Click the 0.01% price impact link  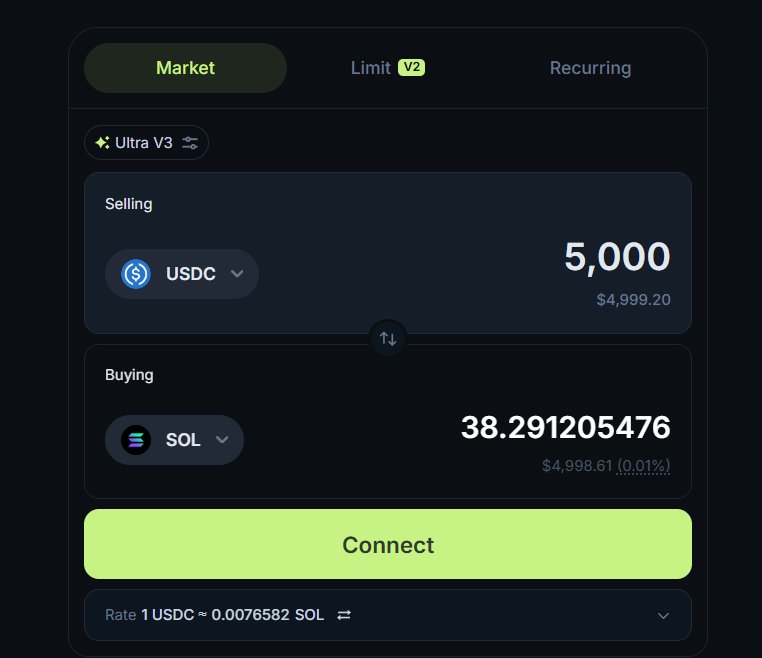[x=644, y=465]
